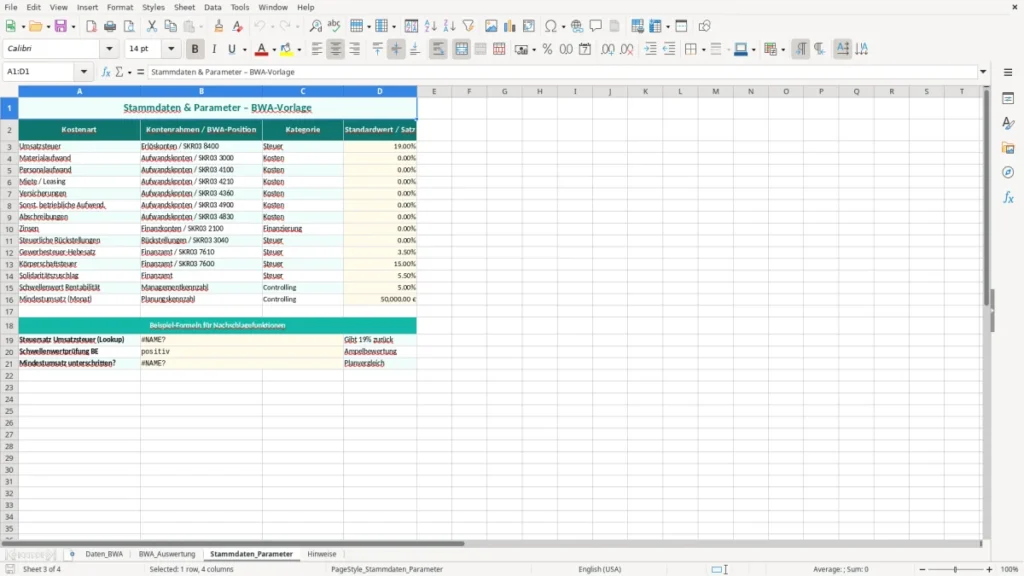Click the Export as PDF icon

point(91,26)
